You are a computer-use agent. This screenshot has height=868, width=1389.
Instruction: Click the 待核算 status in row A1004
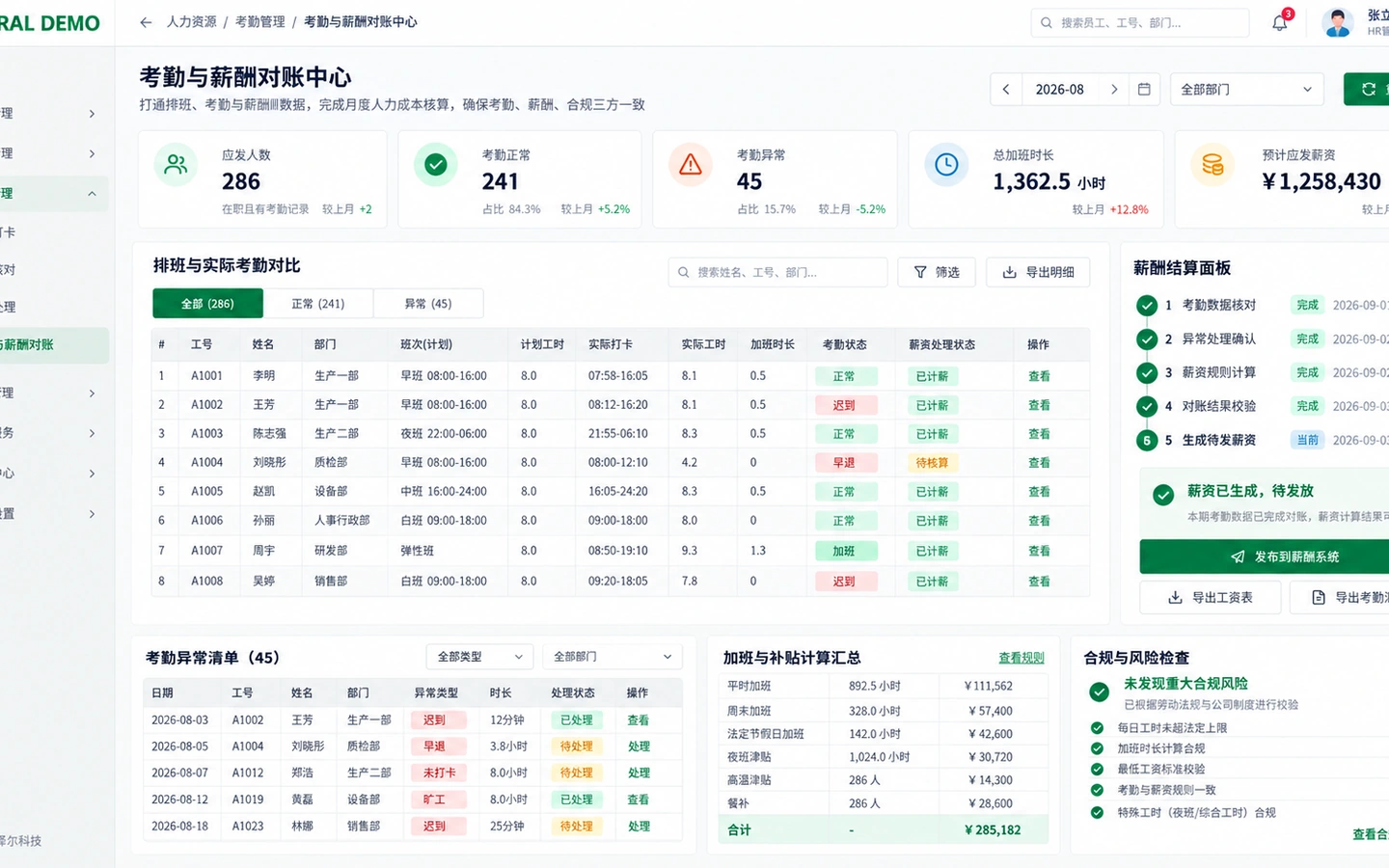933,463
